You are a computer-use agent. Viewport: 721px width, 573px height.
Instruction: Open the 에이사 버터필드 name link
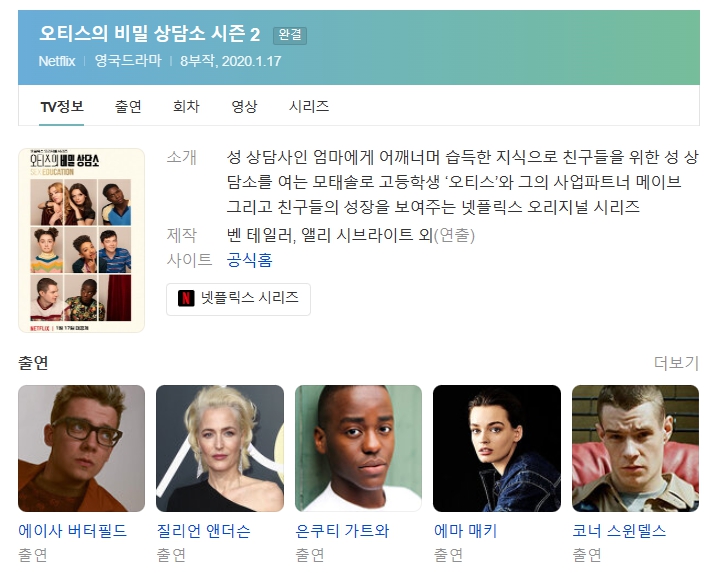pyautogui.click(x=73, y=531)
